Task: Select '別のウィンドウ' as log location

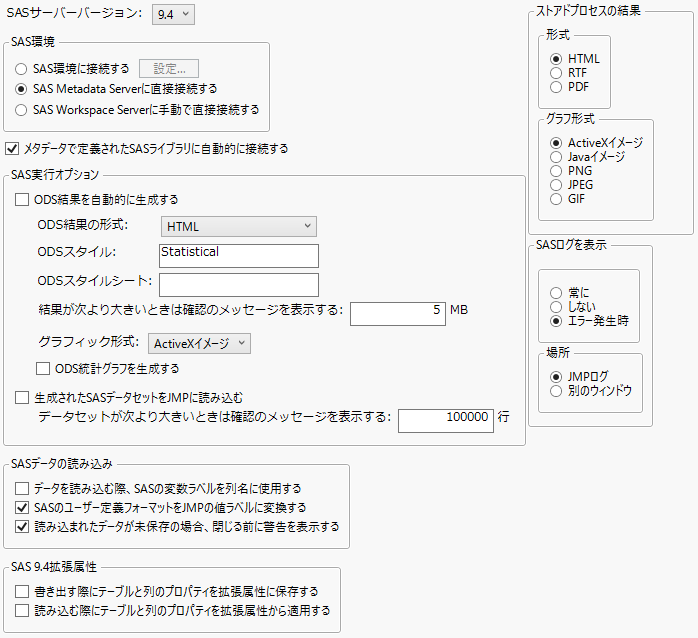Action: pos(556,391)
